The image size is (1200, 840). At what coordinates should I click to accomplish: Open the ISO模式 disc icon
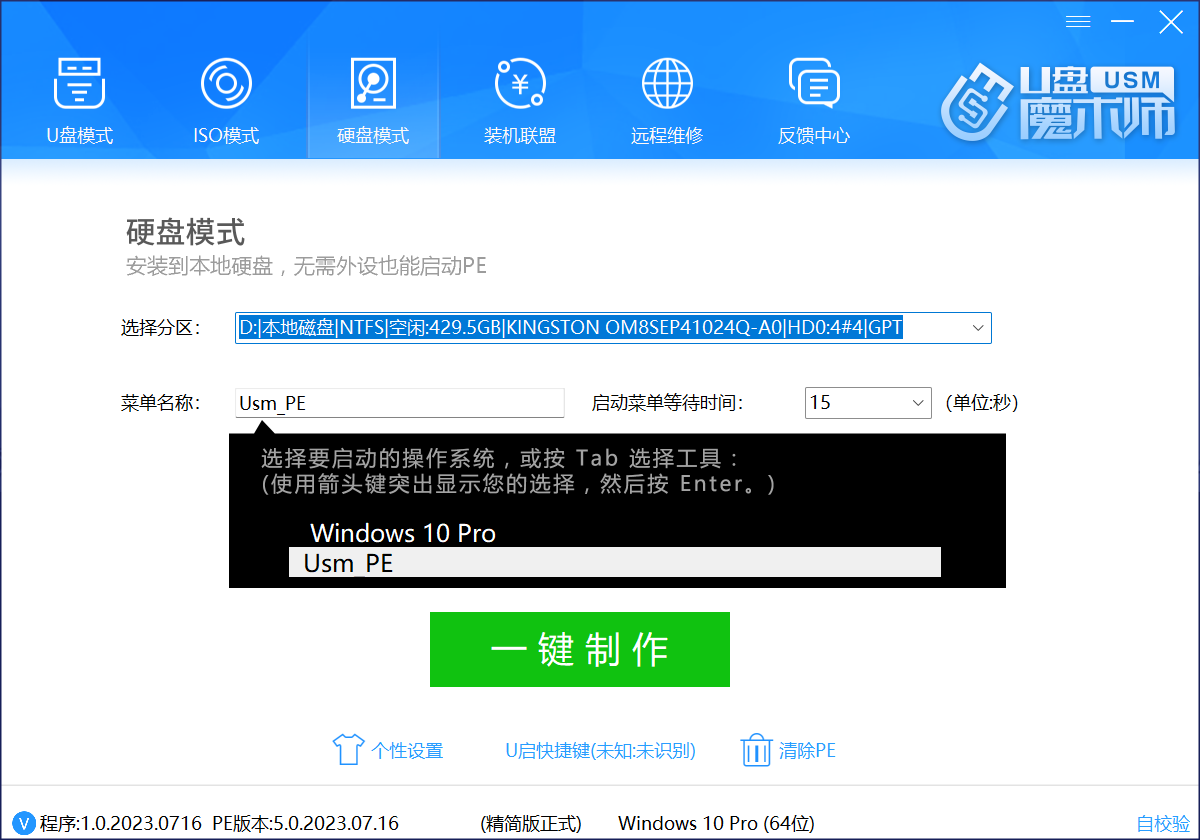[226, 83]
